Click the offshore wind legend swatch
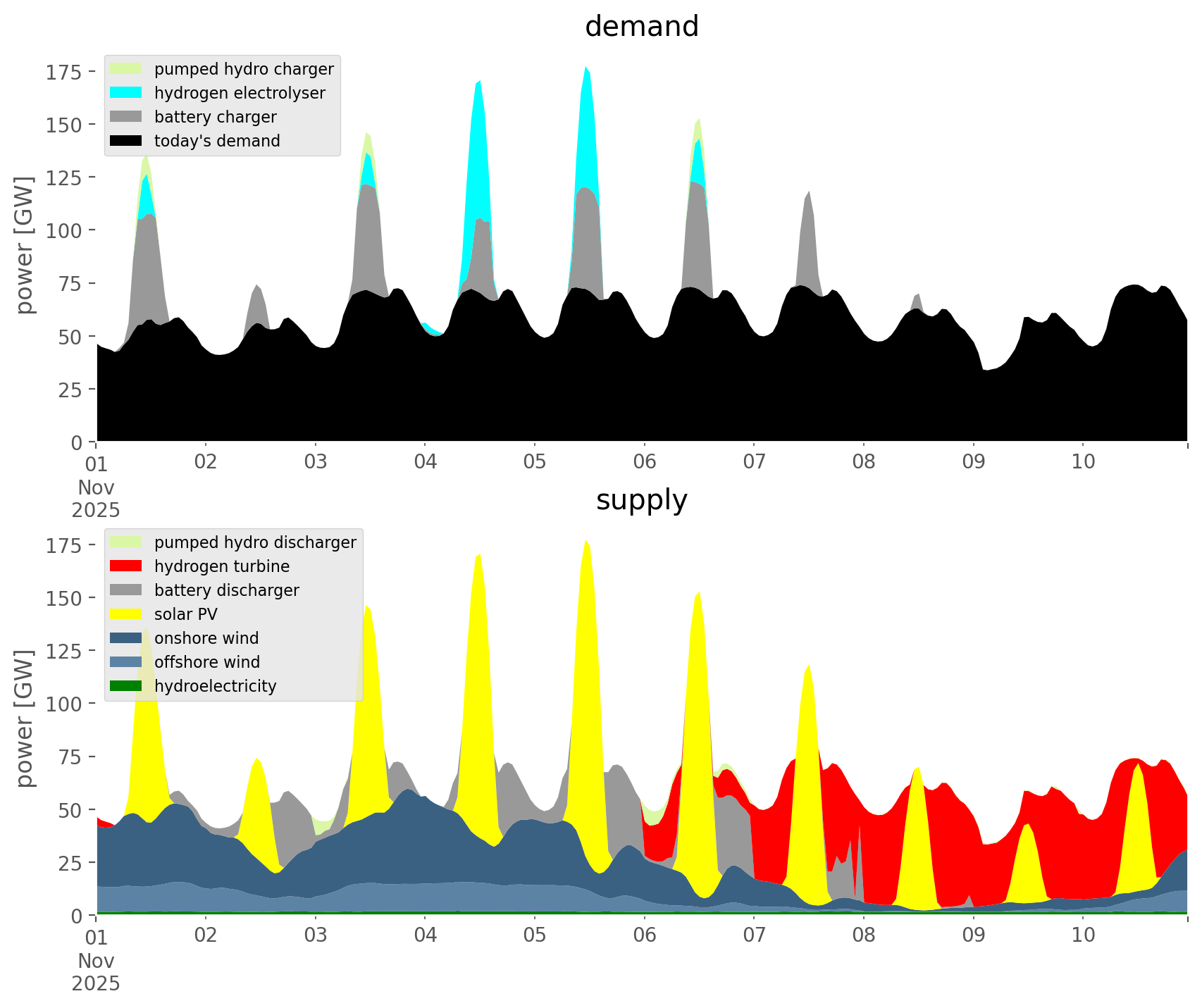This screenshot has width=1202, height=1008. click(x=126, y=662)
